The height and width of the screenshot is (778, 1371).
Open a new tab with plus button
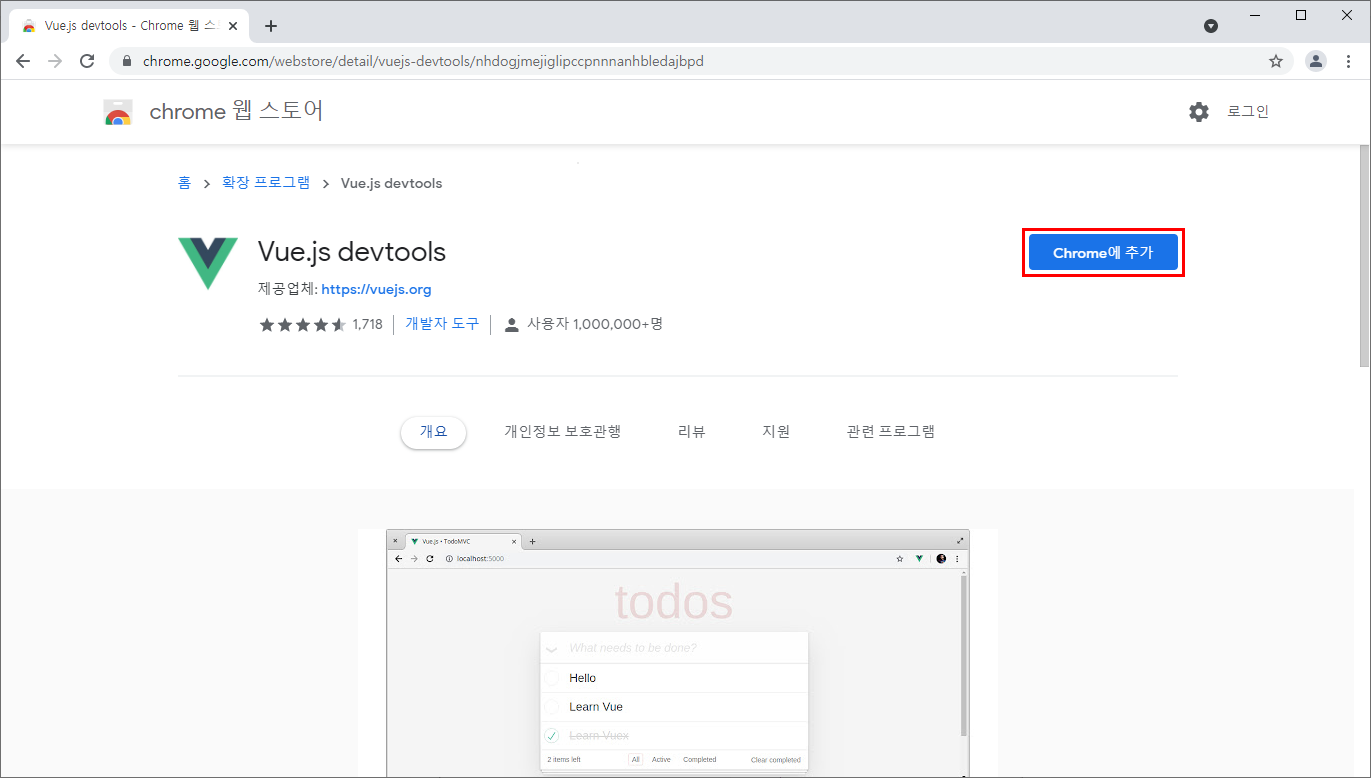tap(271, 26)
